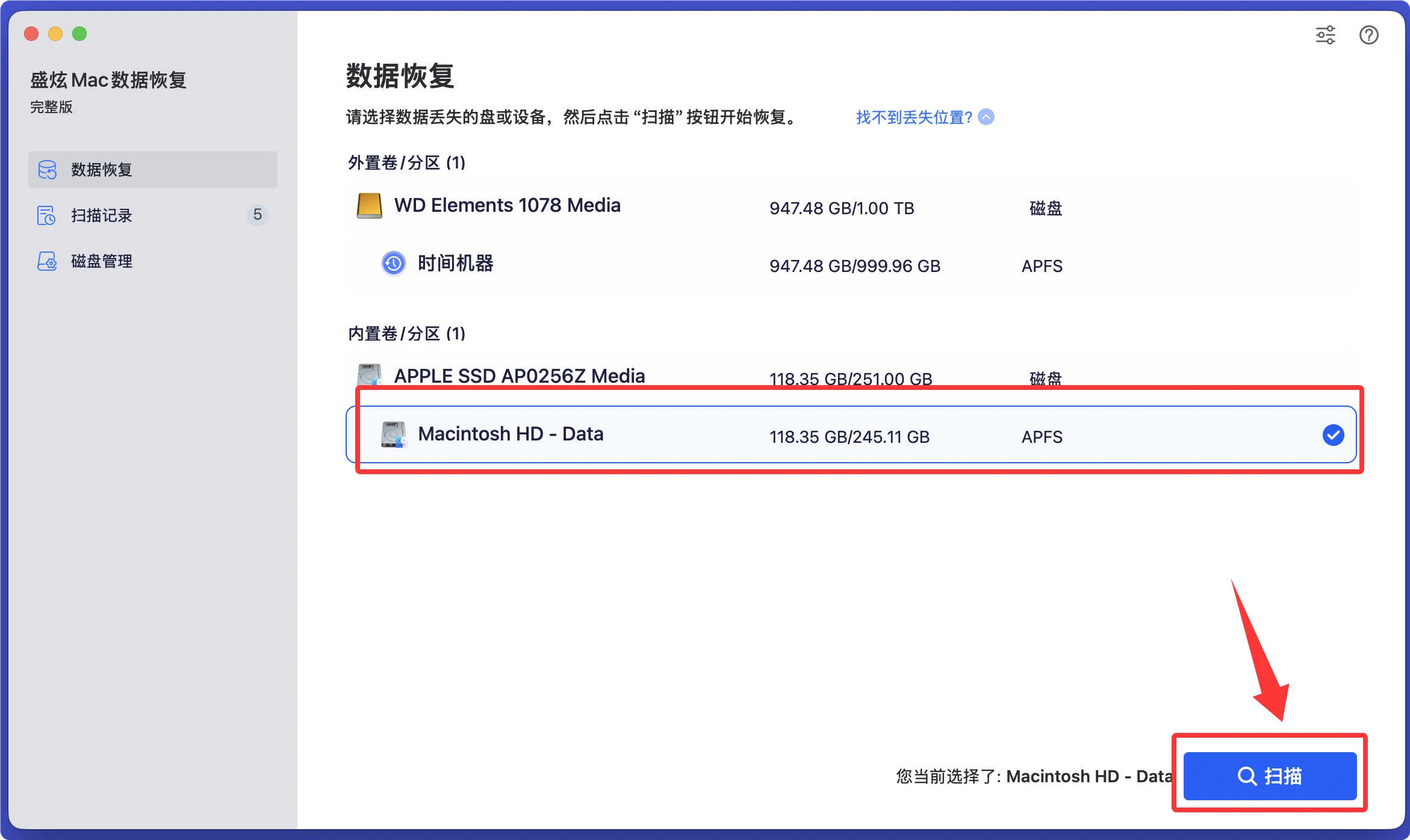Toggle the blue checkmark on Macintosh HD - Data
The width and height of the screenshot is (1410, 840).
[x=1333, y=434]
